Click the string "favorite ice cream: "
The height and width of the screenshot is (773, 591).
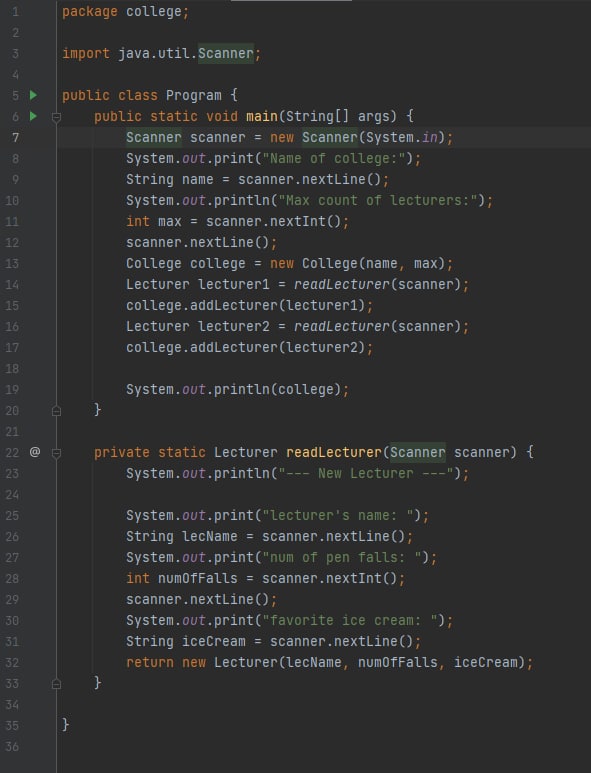[349, 621]
